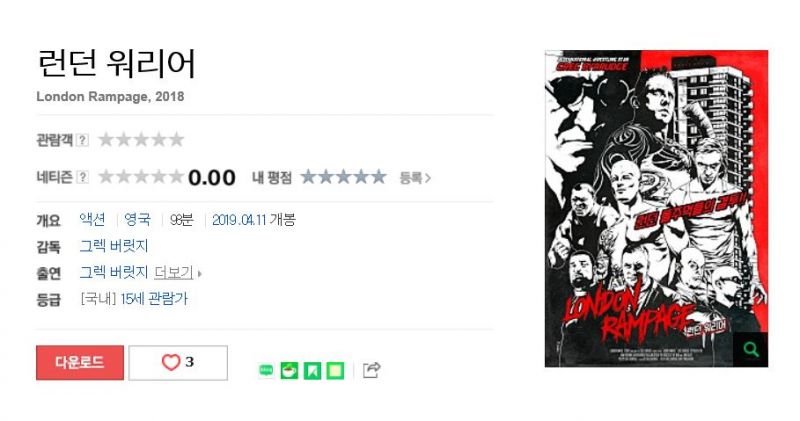The image size is (800, 421).
Task: Set my rating on 내 평점 stars
Action: 343,177
